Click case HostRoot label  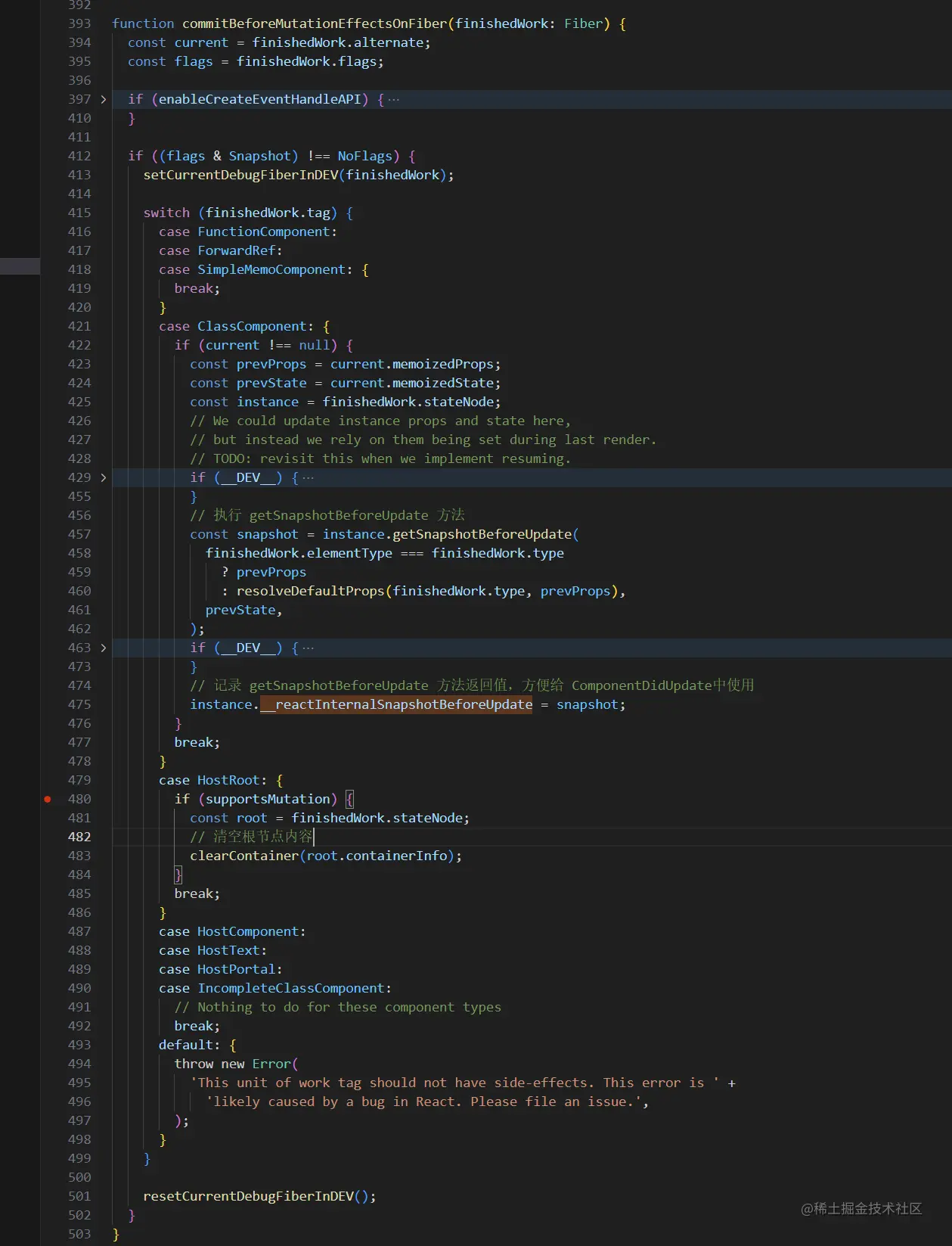pos(213,780)
